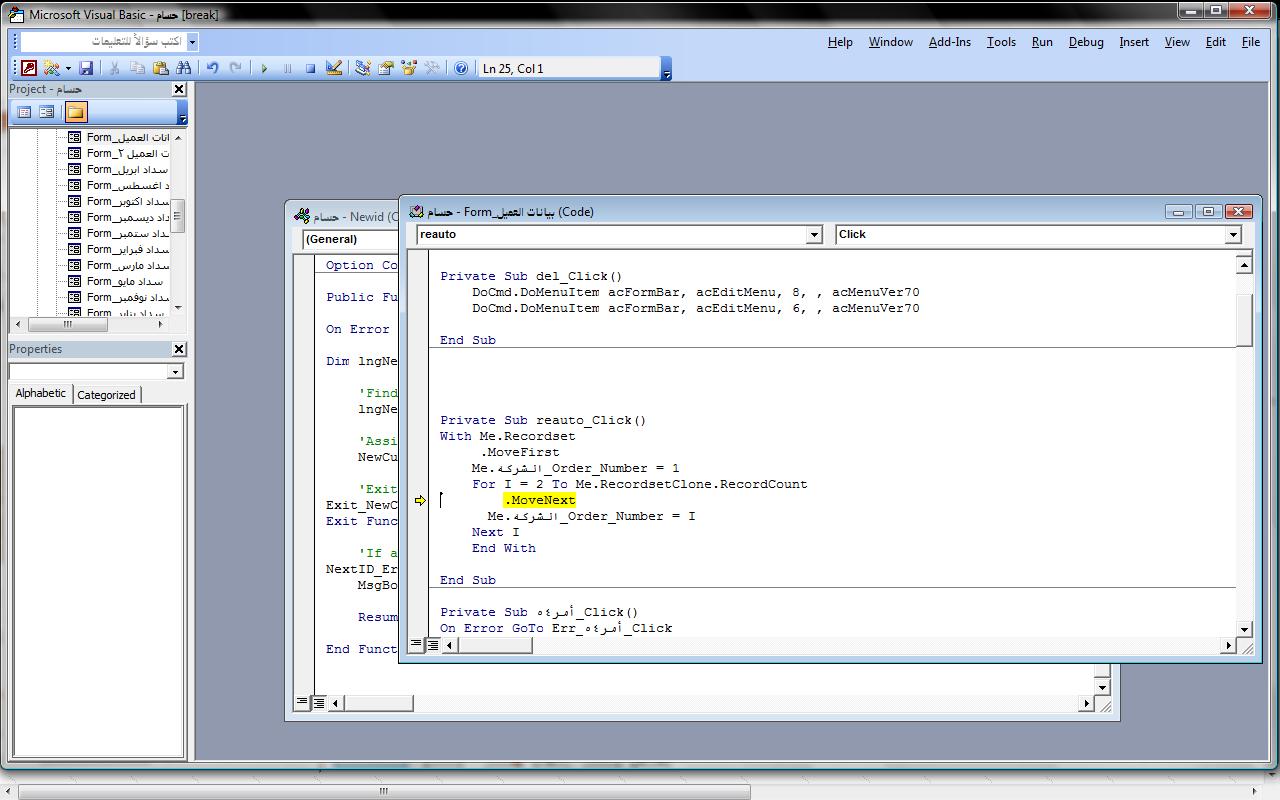Click the Project tree vertical scrollbar thumb

point(178,215)
